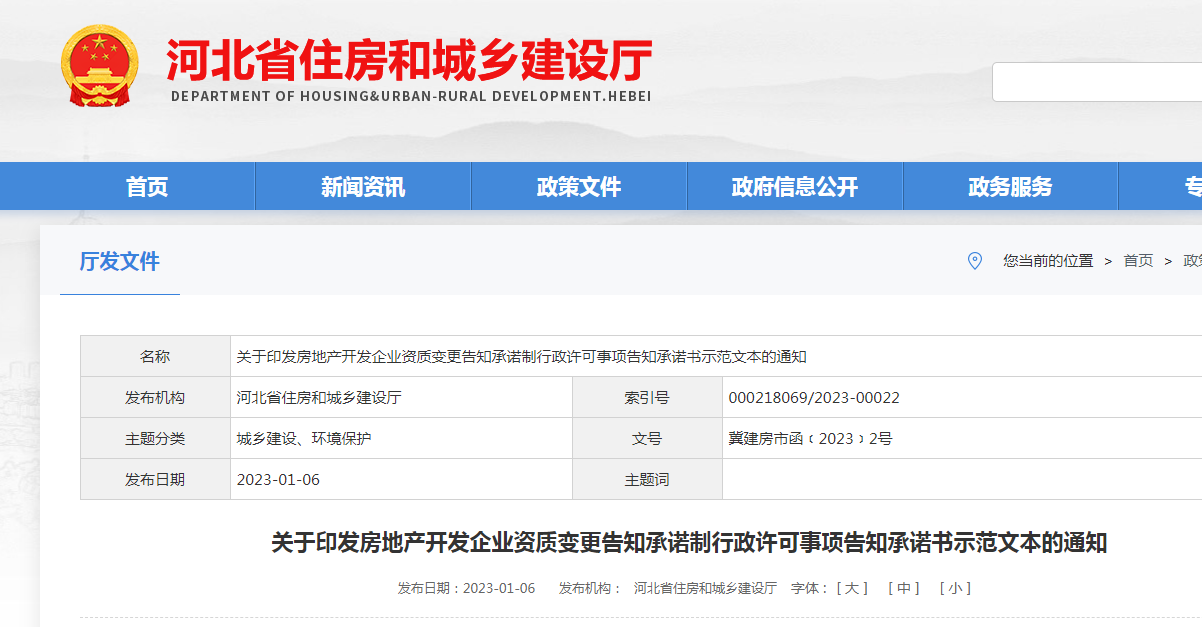Go to the 新闻资讯 navigation section

click(x=363, y=187)
